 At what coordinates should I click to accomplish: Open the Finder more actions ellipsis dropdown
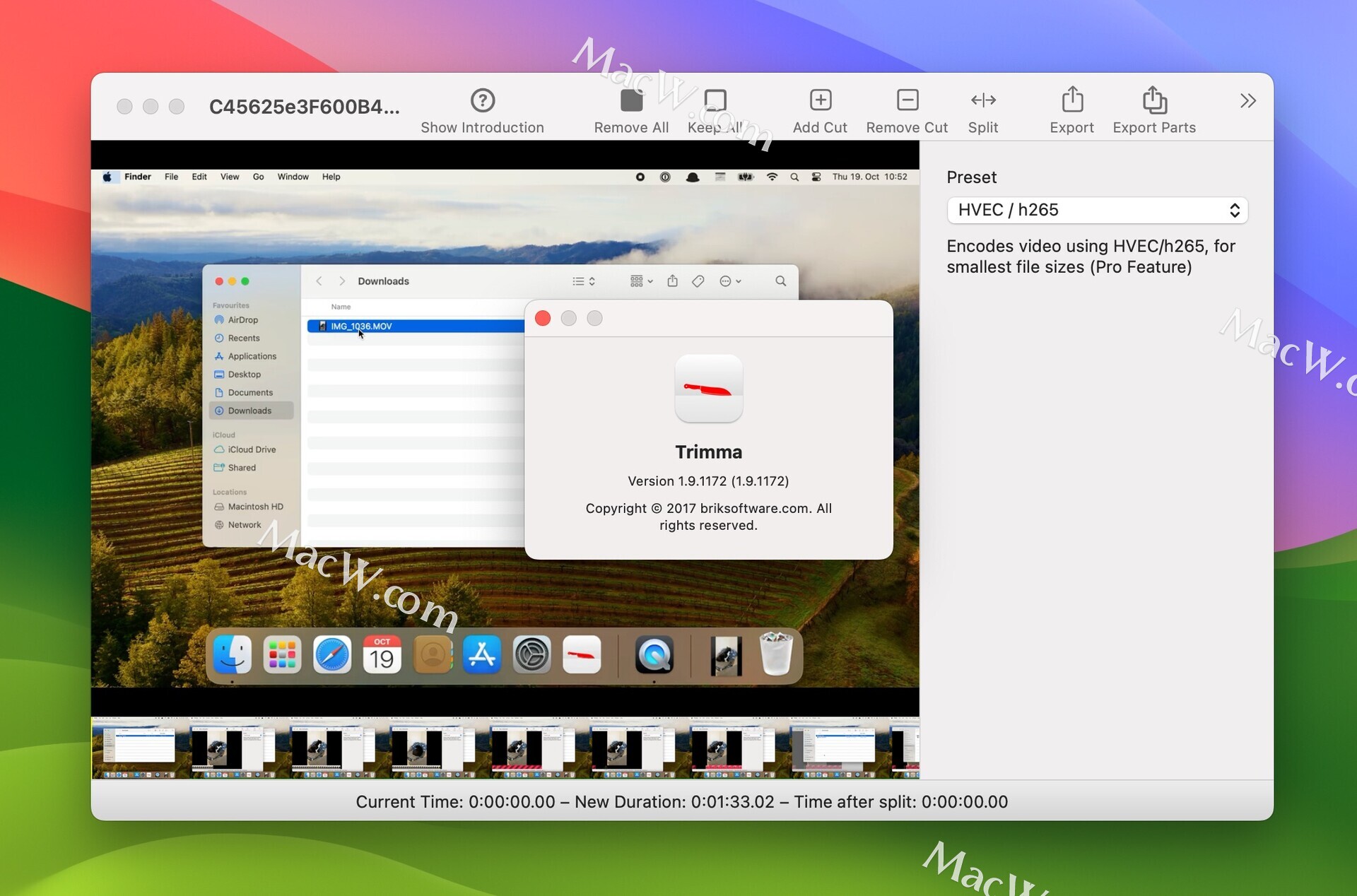pyautogui.click(x=730, y=281)
